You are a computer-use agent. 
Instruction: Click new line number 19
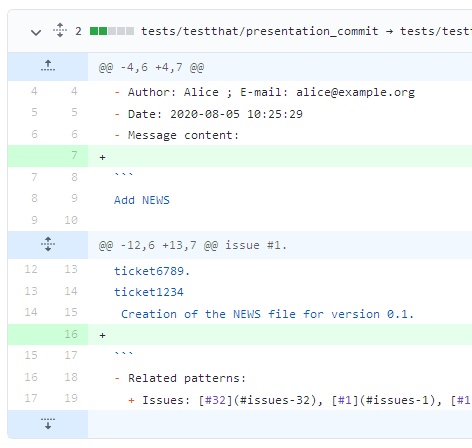(71, 398)
